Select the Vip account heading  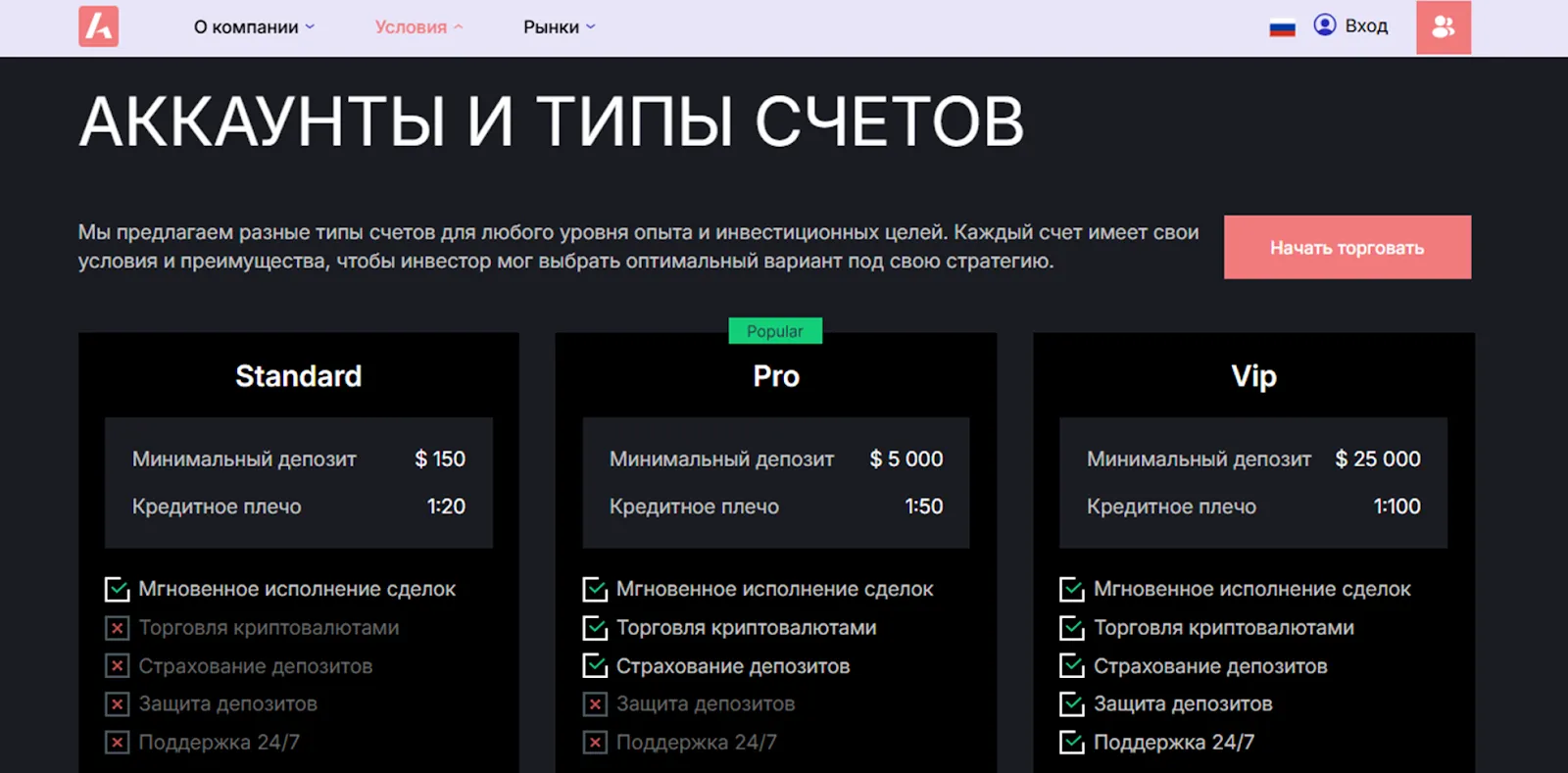1253,376
